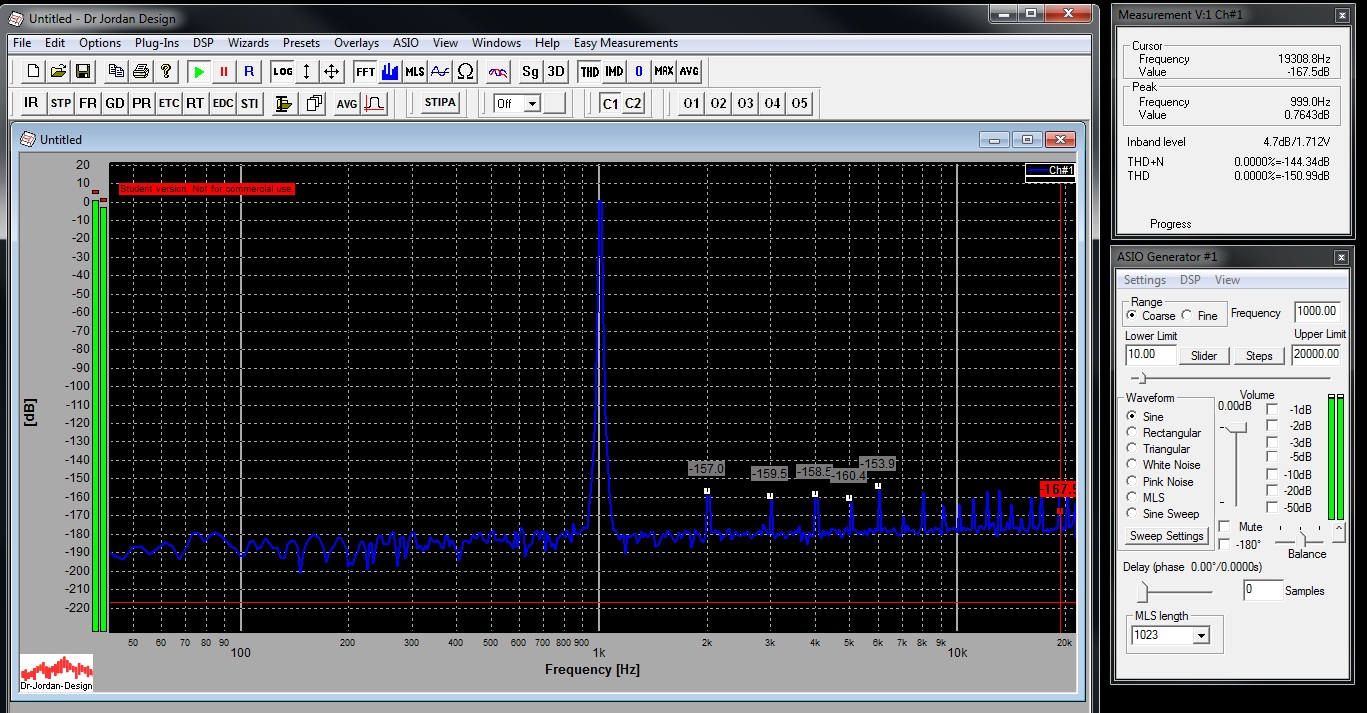Image resolution: width=1367 pixels, height=713 pixels.
Task: Copy using the toolbar copy icon
Action: (116, 71)
